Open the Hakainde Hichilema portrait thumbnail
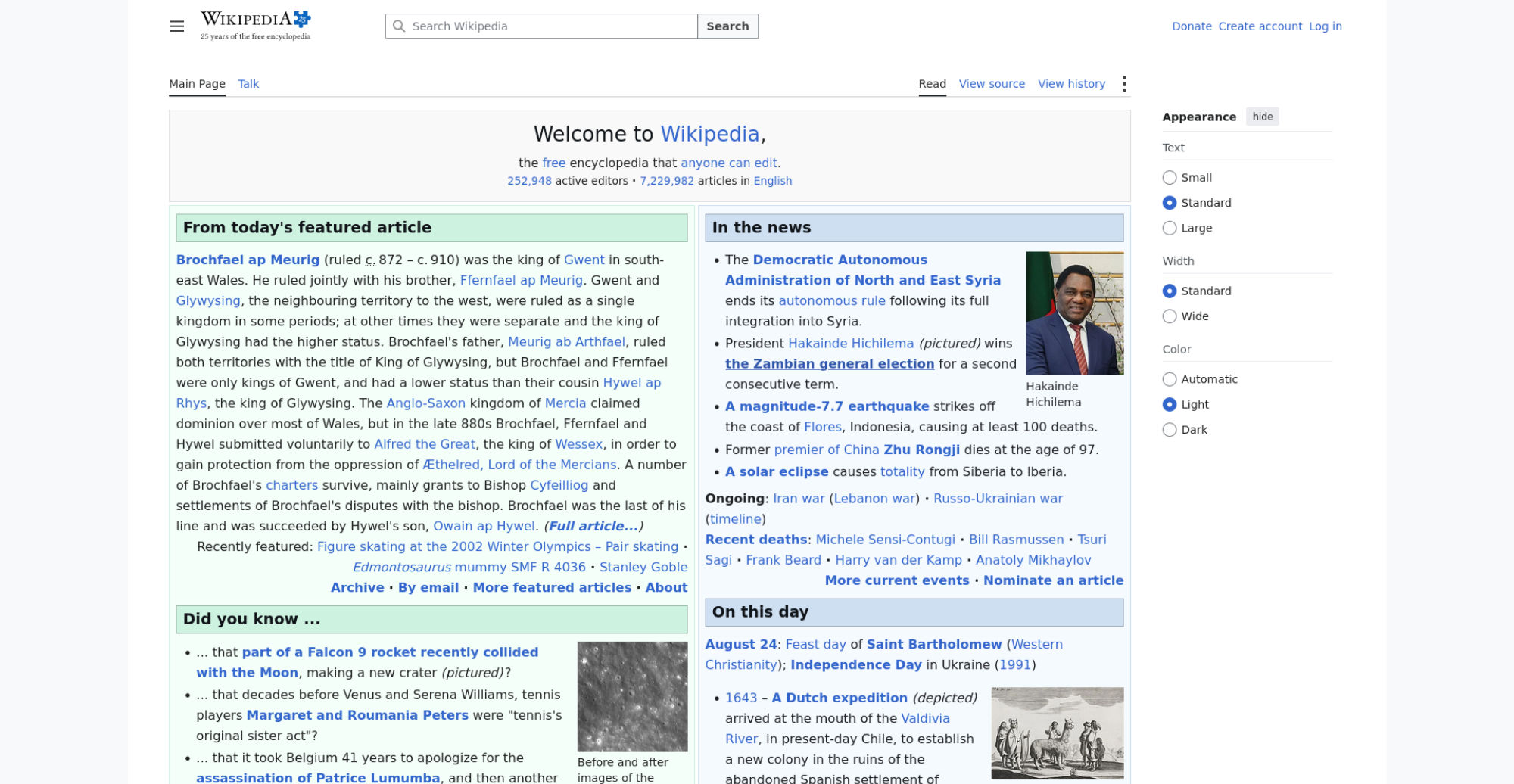This screenshot has height=784, width=1514. [1074, 313]
